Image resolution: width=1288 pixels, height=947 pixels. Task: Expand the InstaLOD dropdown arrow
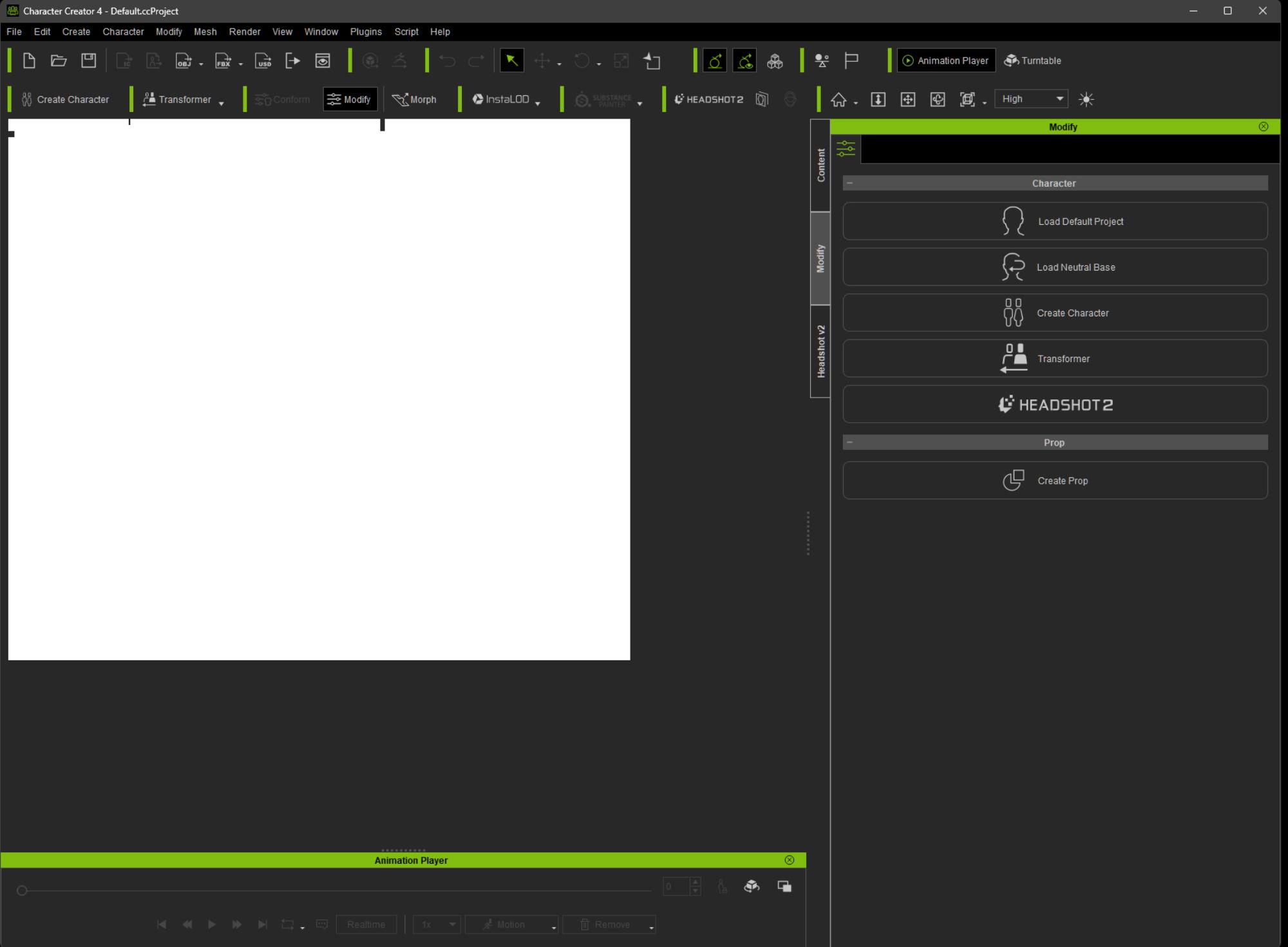538,103
